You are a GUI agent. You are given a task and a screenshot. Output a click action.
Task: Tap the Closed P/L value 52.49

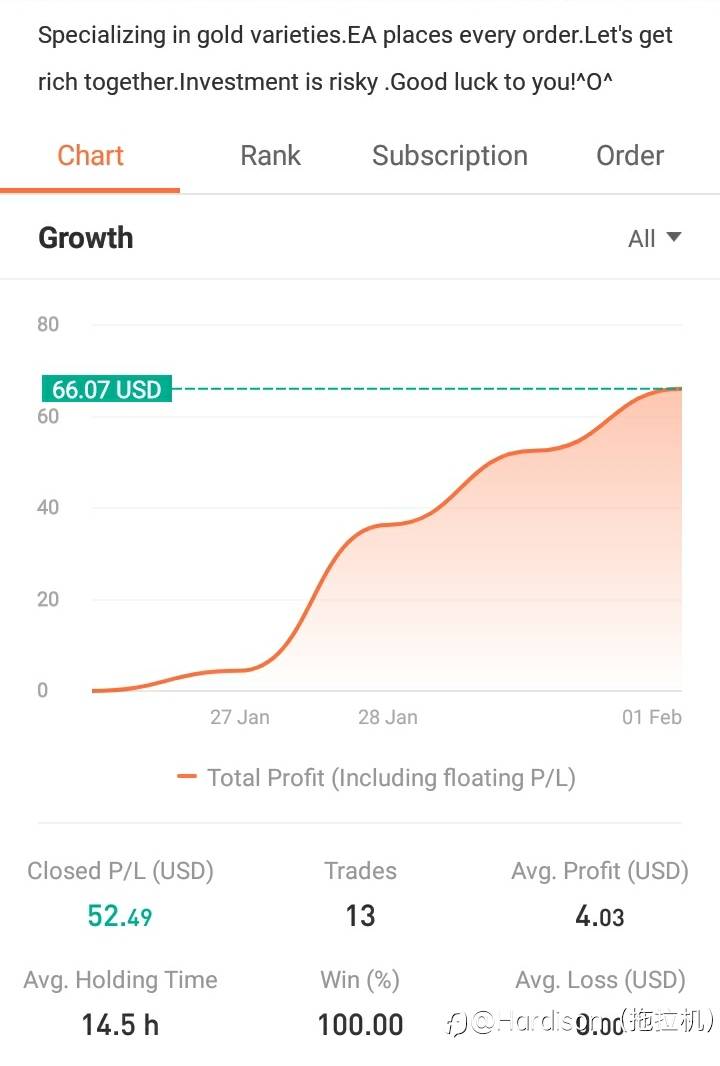pyautogui.click(x=120, y=916)
